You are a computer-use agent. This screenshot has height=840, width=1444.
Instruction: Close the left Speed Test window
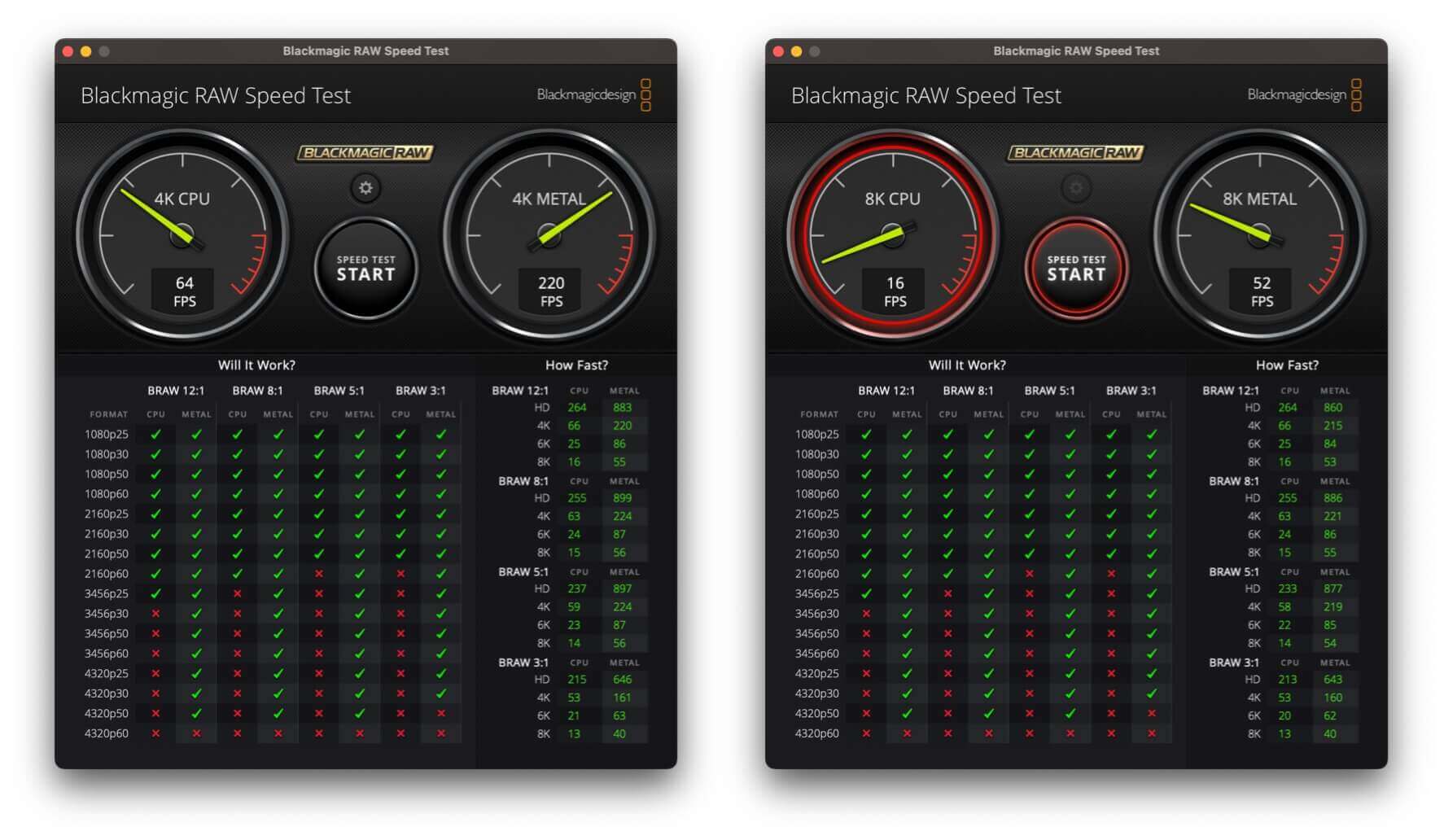(68, 51)
